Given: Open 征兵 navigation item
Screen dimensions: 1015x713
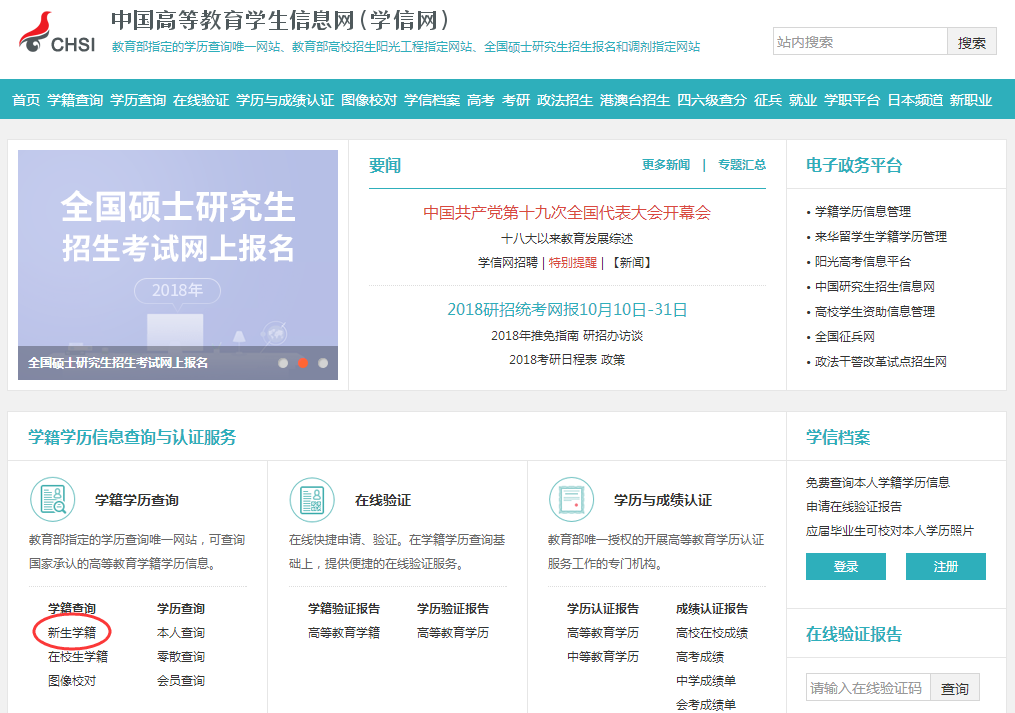Looking at the screenshot, I should click(768, 100).
